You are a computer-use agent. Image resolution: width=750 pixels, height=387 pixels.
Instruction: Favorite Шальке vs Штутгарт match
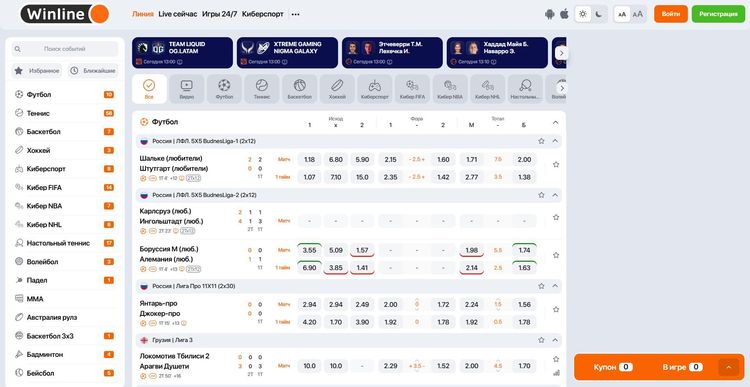point(556,165)
